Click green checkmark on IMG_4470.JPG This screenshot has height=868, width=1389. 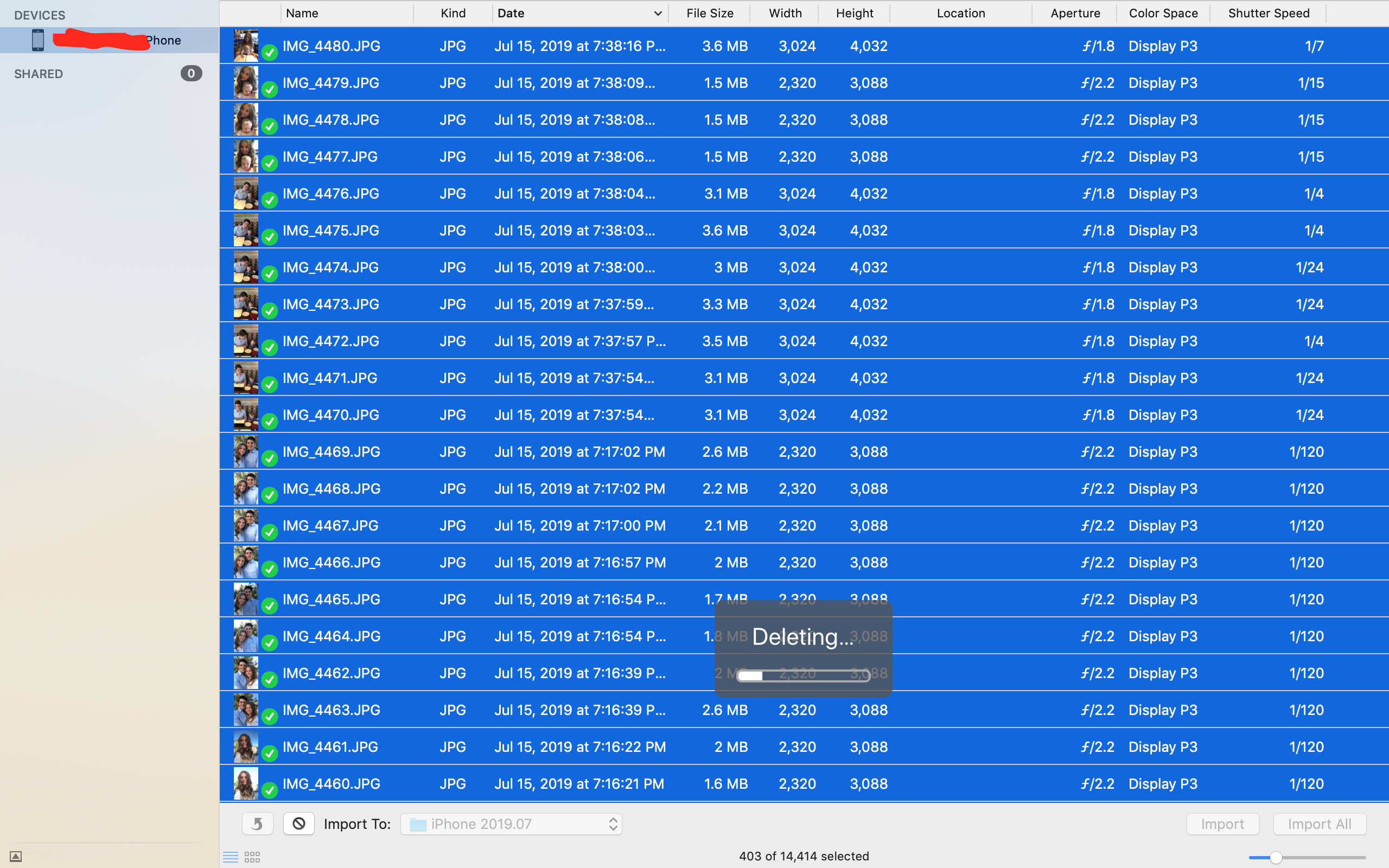pos(270,422)
